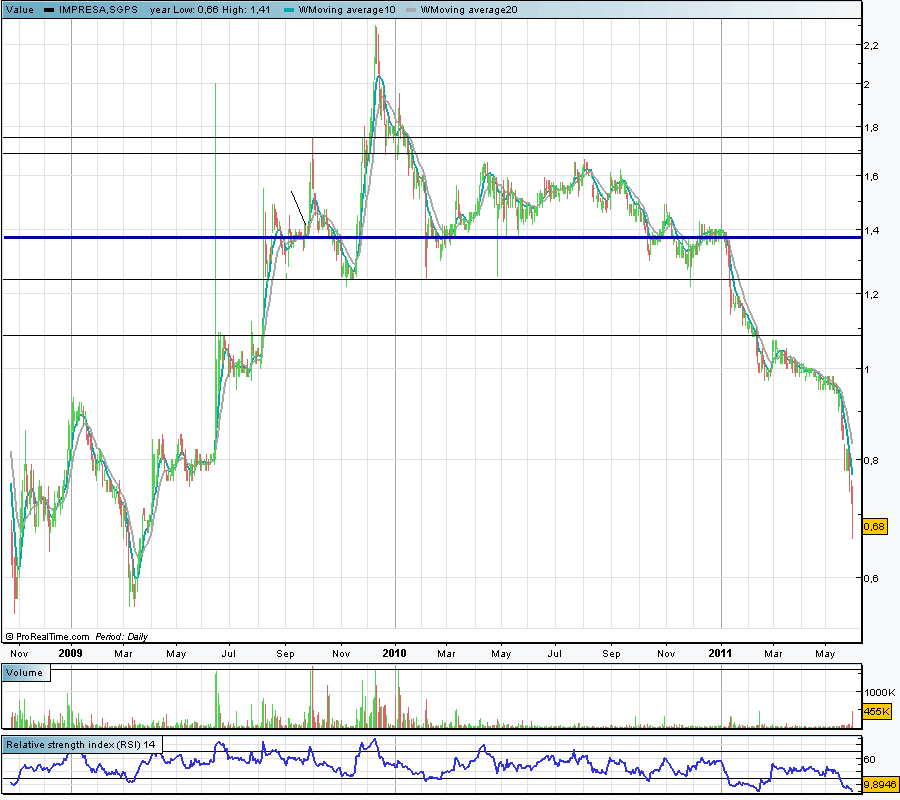Click the 1000K volume axis label

[880, 693]
